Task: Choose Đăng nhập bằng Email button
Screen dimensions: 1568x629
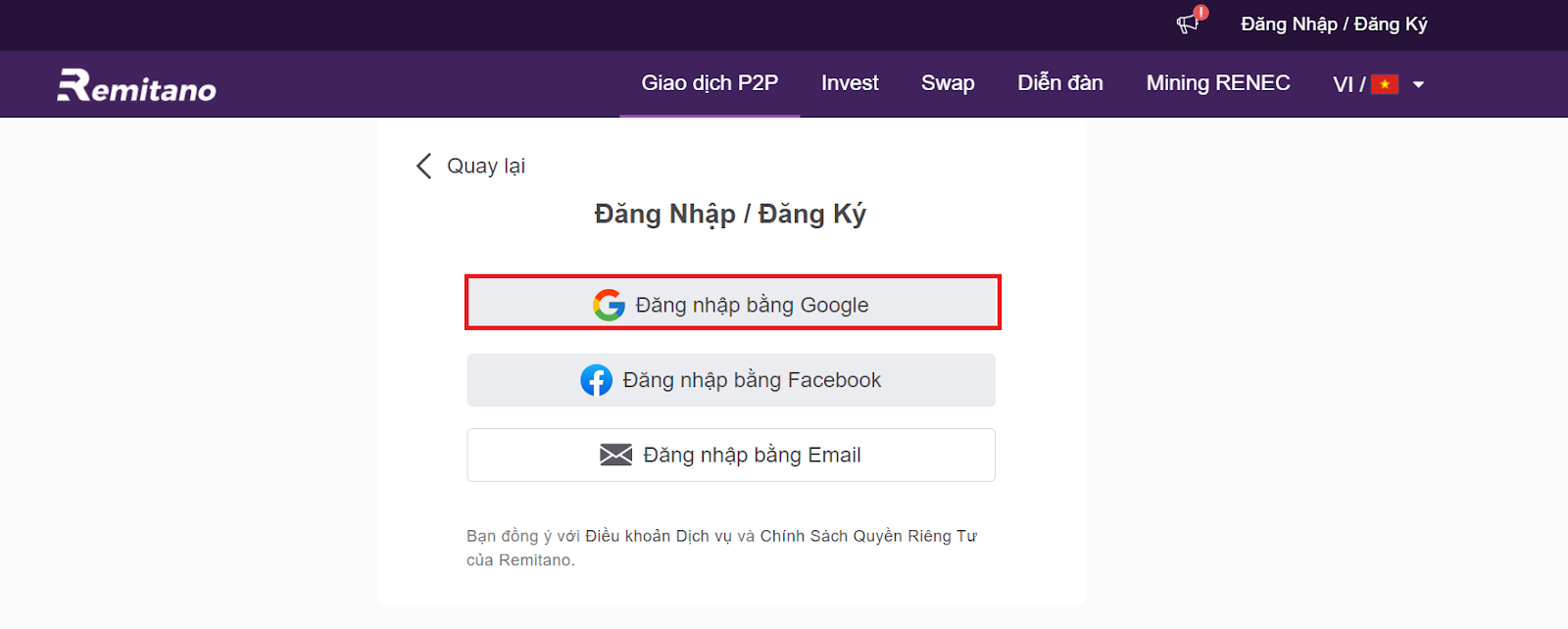Action: (x=731, y=455)
